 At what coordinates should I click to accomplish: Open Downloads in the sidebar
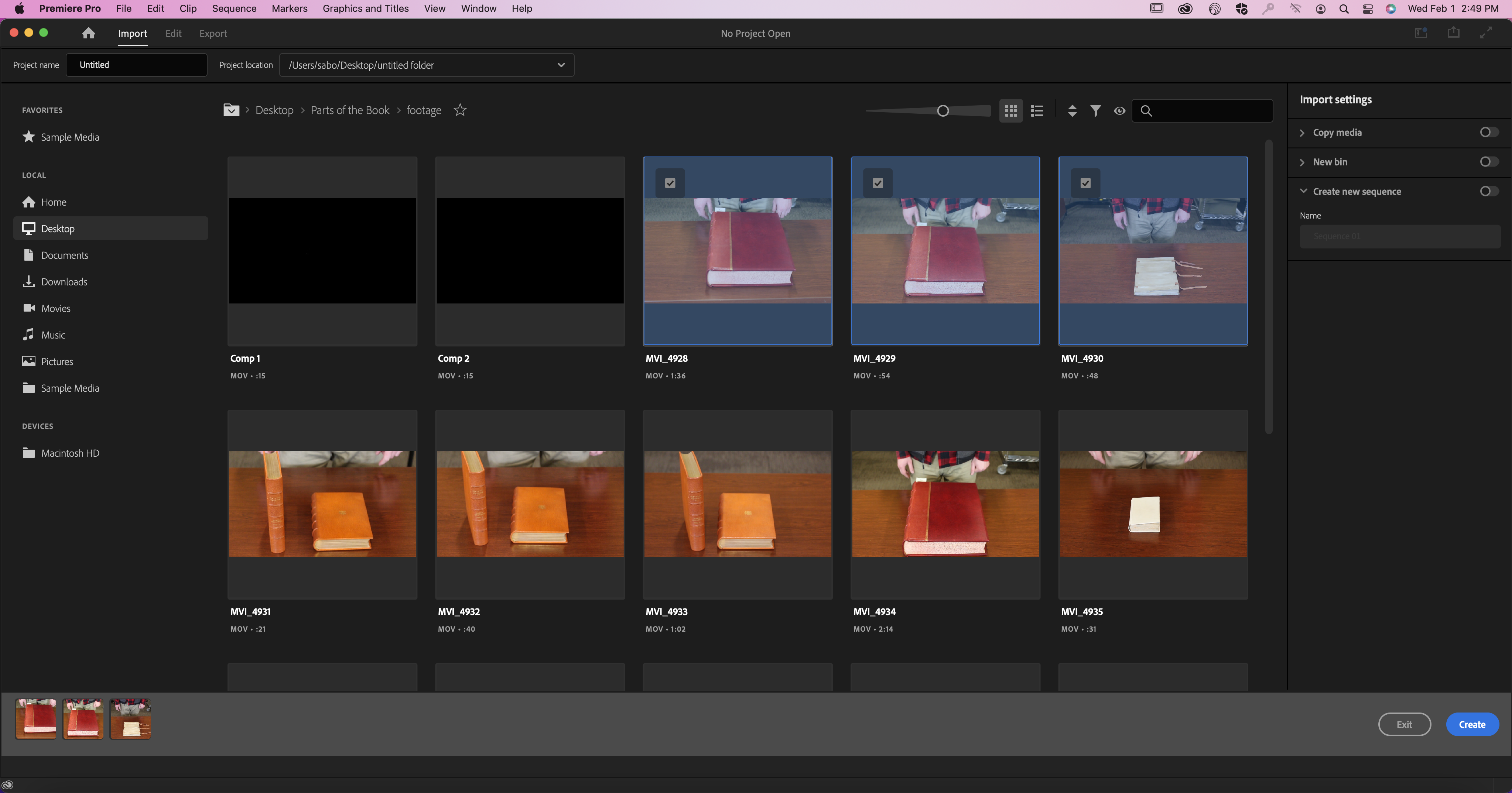55,282
